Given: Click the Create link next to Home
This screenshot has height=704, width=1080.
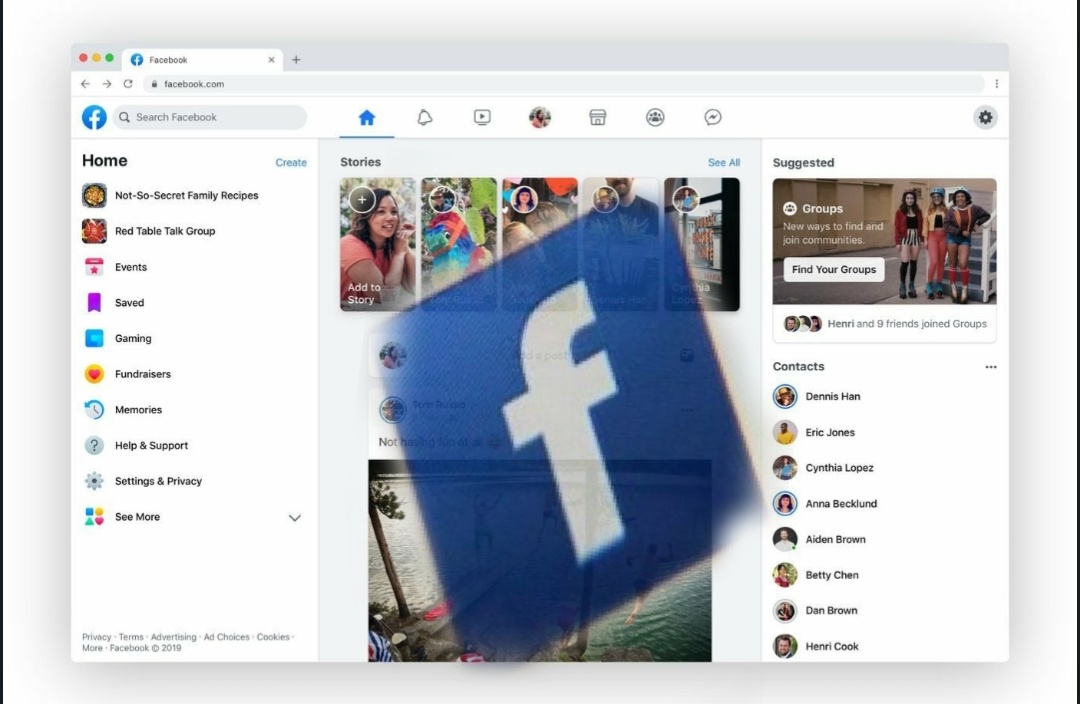Looking at the screenshot, I should click(291, 163).
